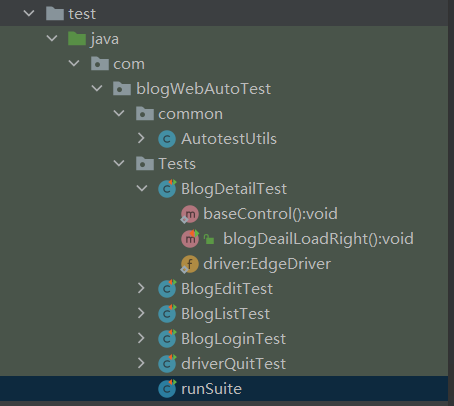Click the blogDeailLoadRight method icon
The width and height of the screenshot is (454, 406).
[x=190, y=239]
